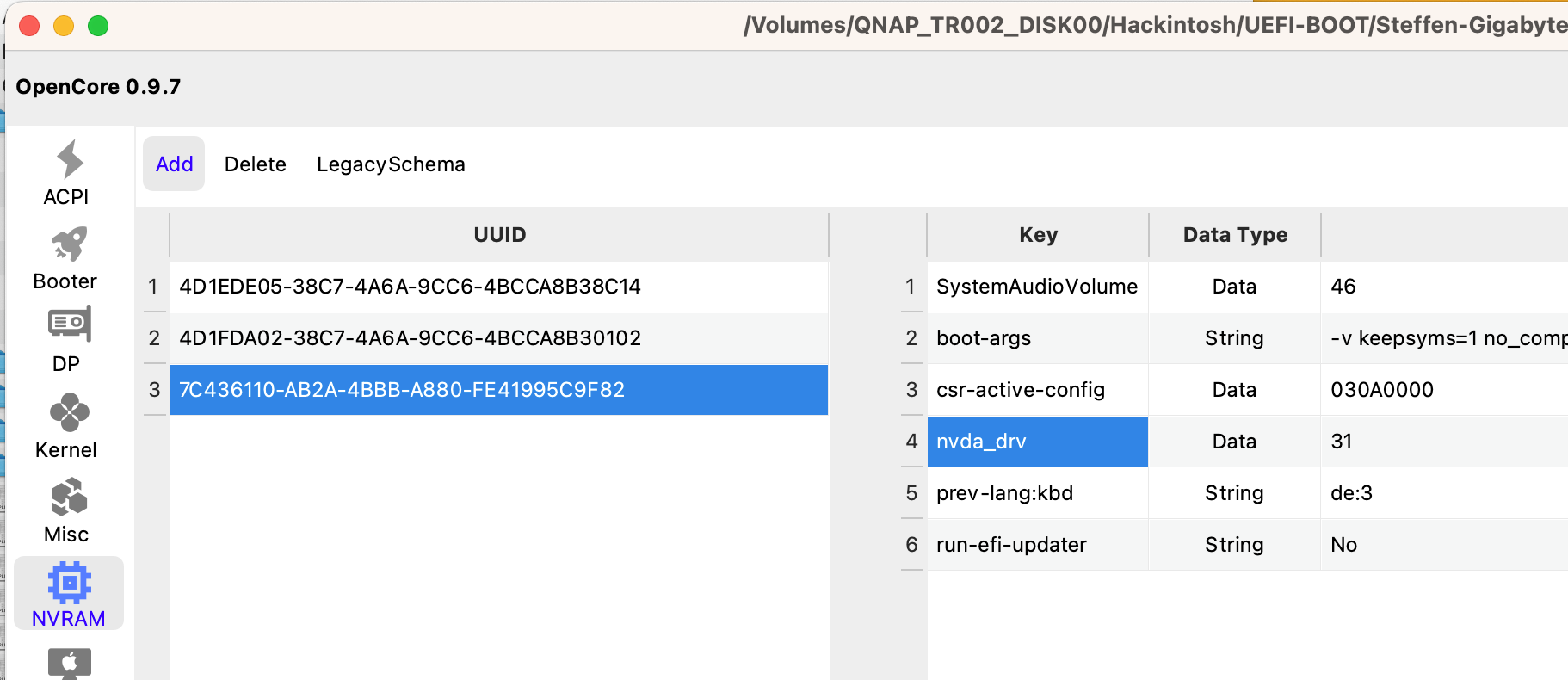Click the red close window button
Image resolution: width=1568 pixels, height=680 pixels.
(x=30, y=26)
